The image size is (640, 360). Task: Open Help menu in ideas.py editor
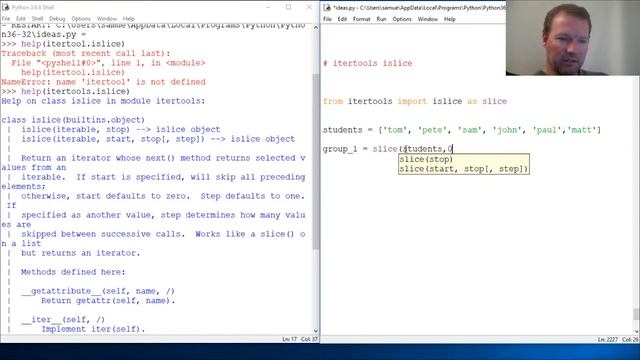click(449, 19)
